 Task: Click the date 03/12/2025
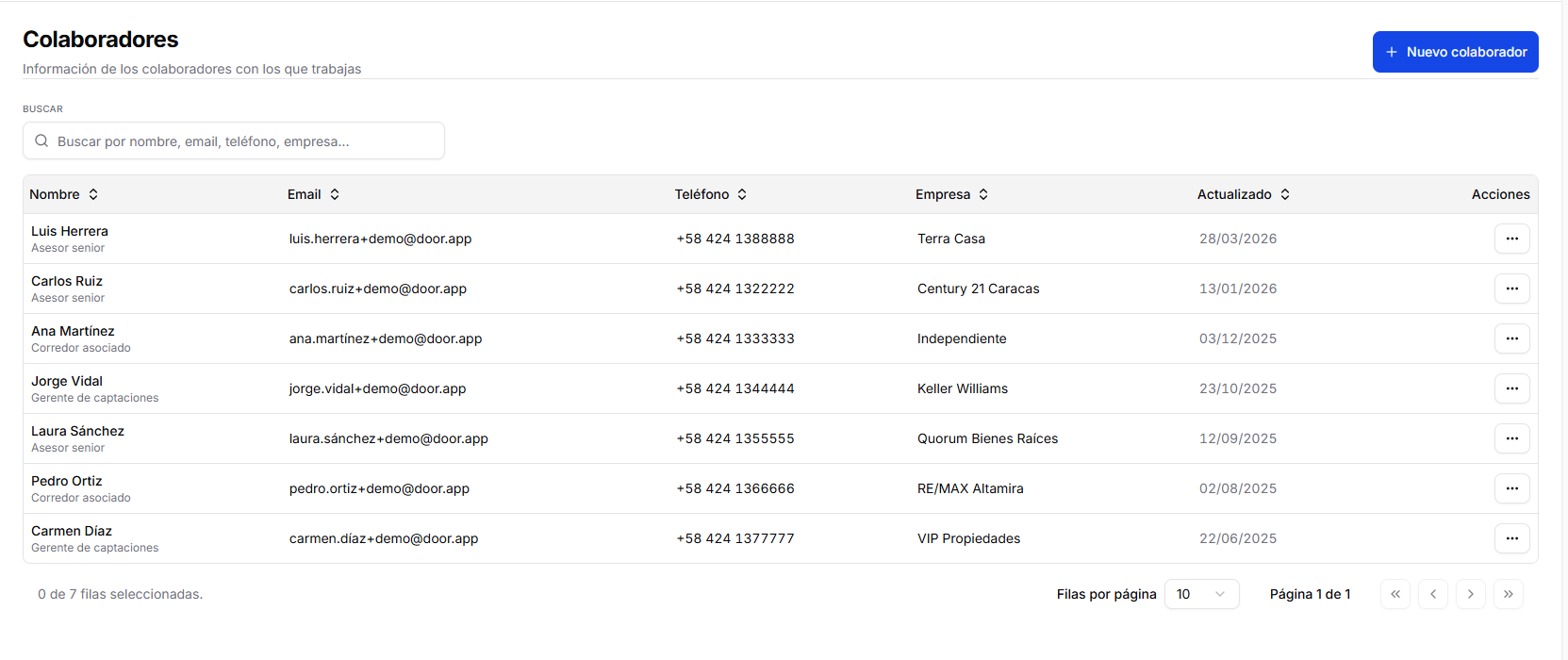tap(1238, 338)
